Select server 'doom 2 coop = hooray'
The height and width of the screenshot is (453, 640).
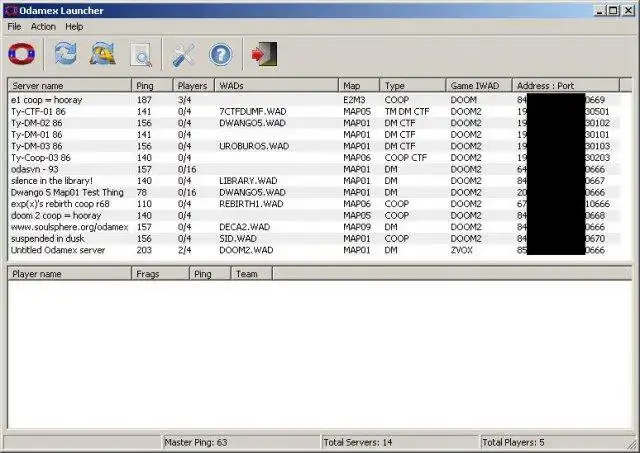point(314,215)
